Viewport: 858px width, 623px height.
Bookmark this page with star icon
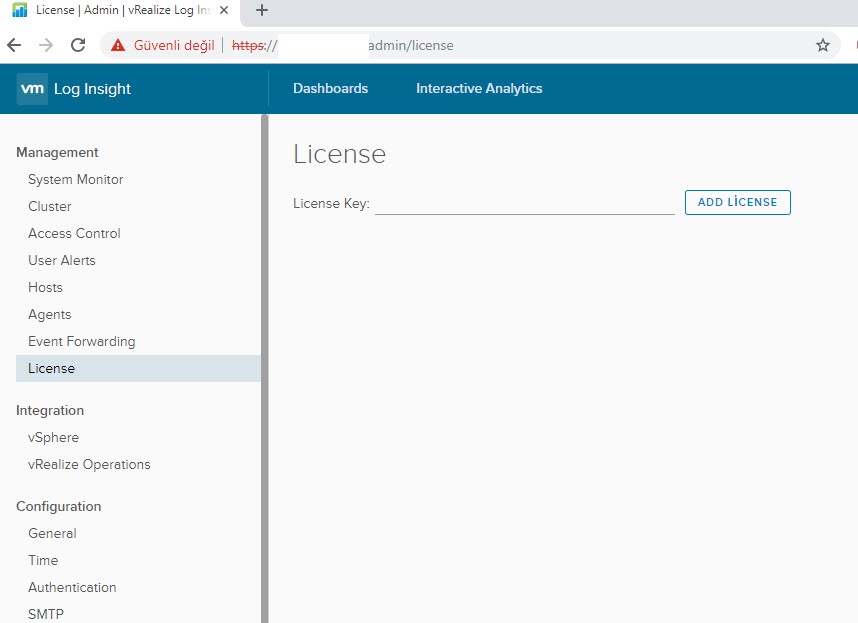coord(822,45)
